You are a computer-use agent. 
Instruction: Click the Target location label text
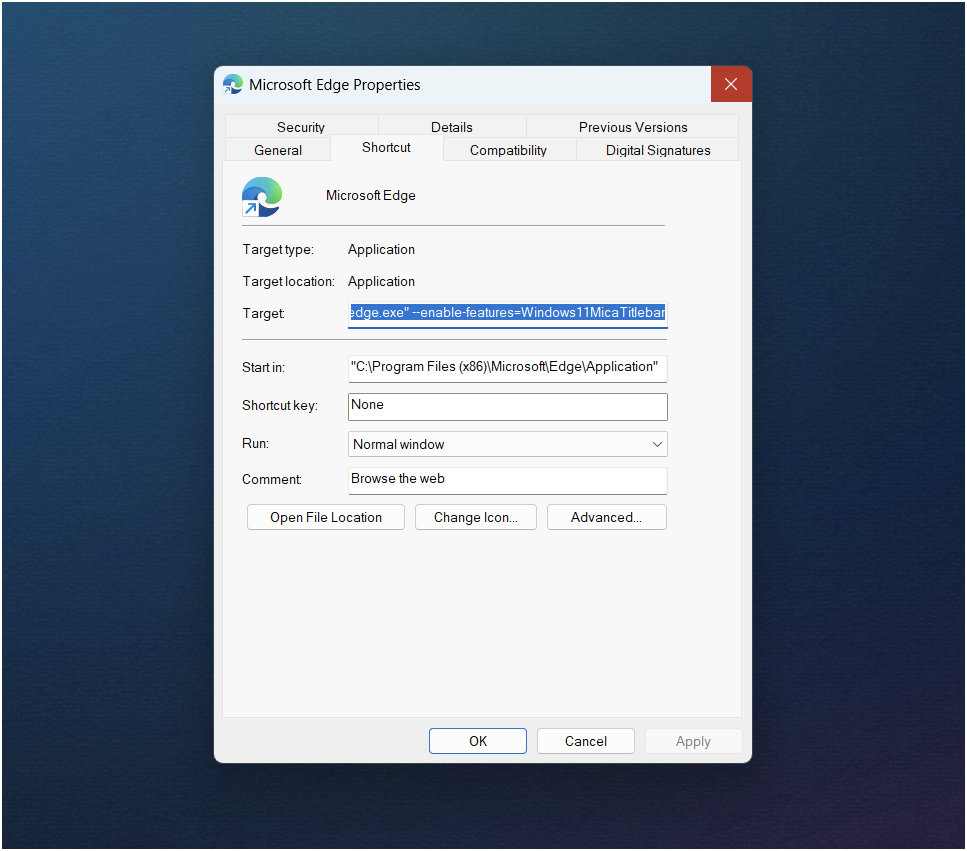[289, 282]
